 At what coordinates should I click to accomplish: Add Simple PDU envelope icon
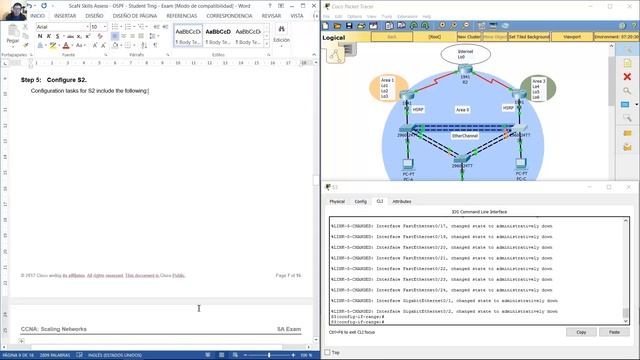(x=627, y=133)
